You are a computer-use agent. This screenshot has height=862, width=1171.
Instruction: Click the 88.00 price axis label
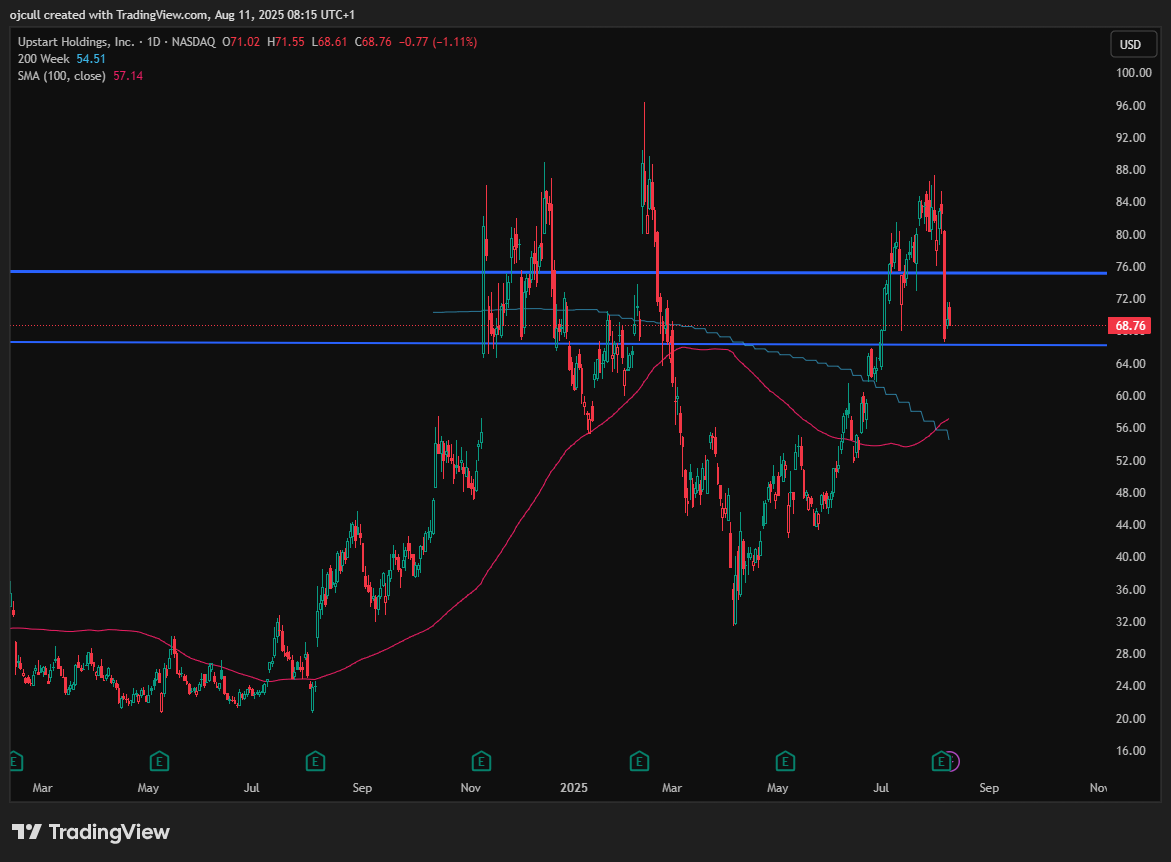[x=1131, y=170]
